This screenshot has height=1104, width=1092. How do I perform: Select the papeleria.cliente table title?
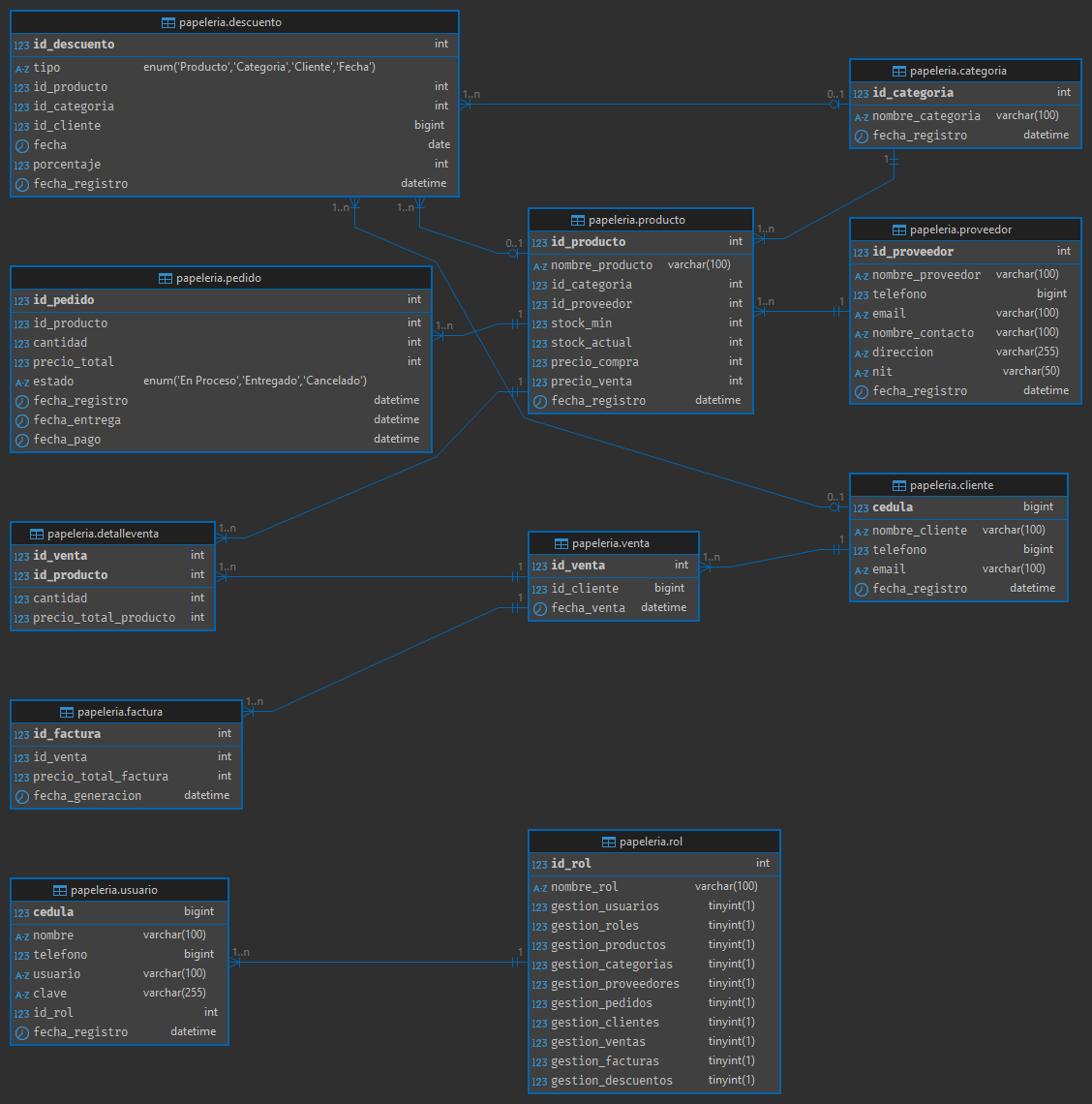point(952,486)
